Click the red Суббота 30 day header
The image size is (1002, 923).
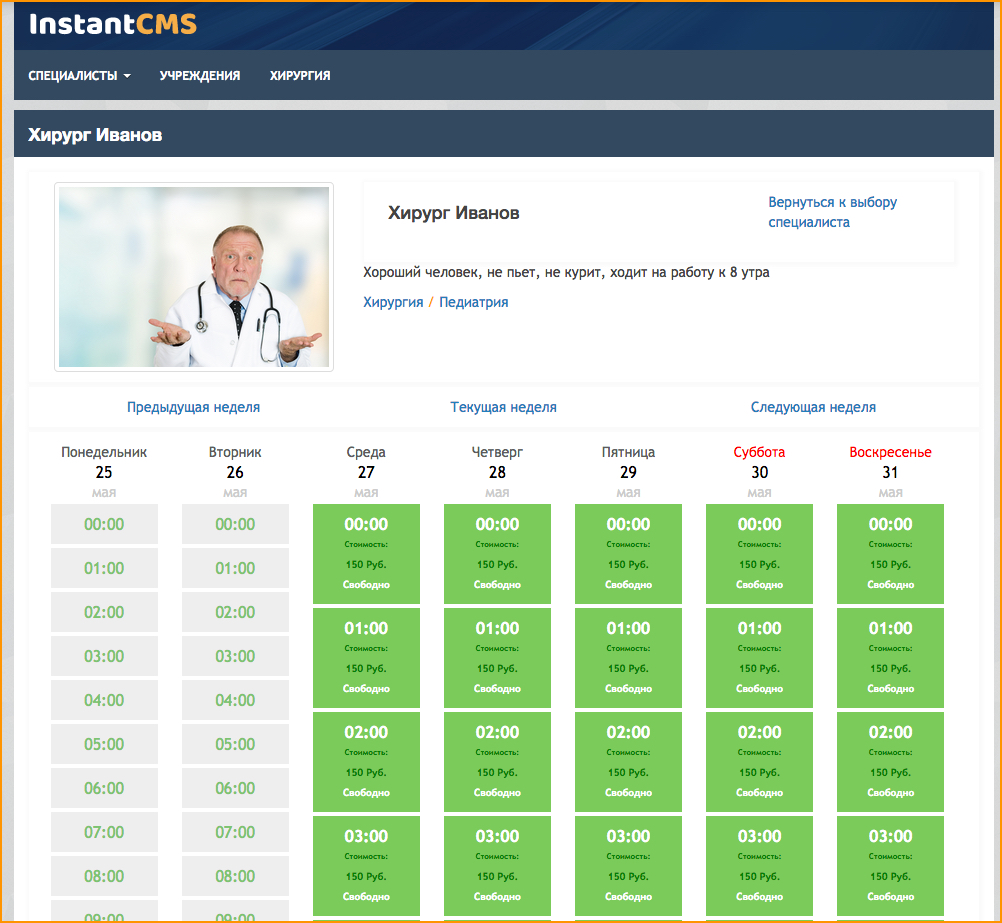click(759, 472)
